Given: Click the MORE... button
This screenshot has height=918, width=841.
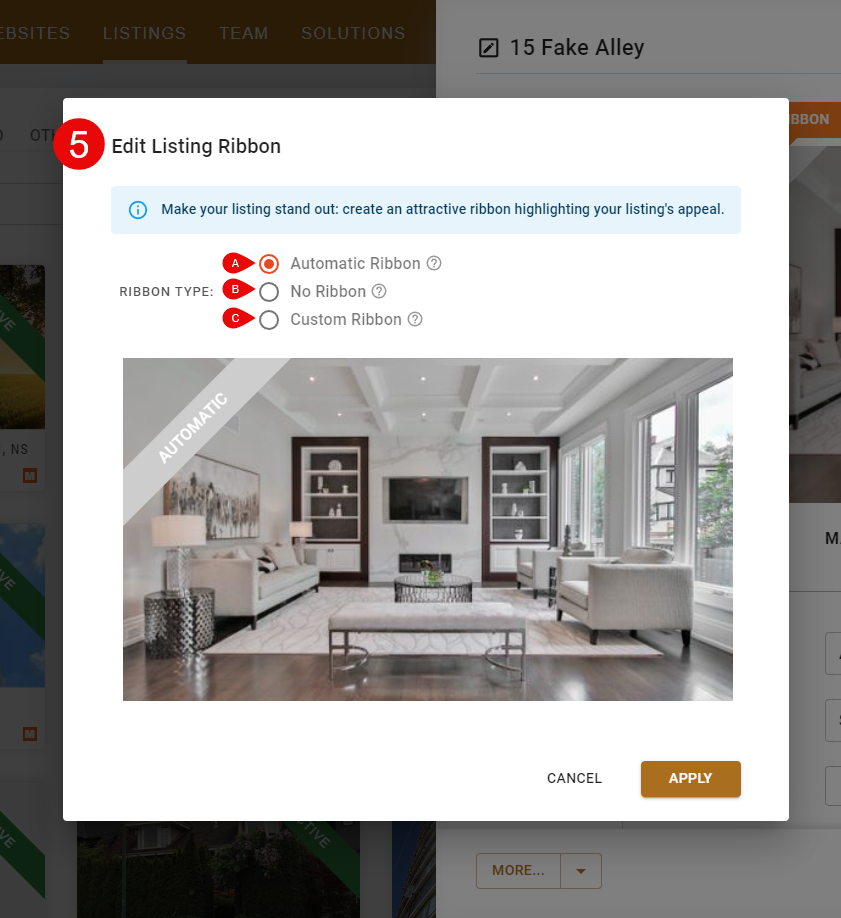Looking at the screenshot, I should (518, 871).
